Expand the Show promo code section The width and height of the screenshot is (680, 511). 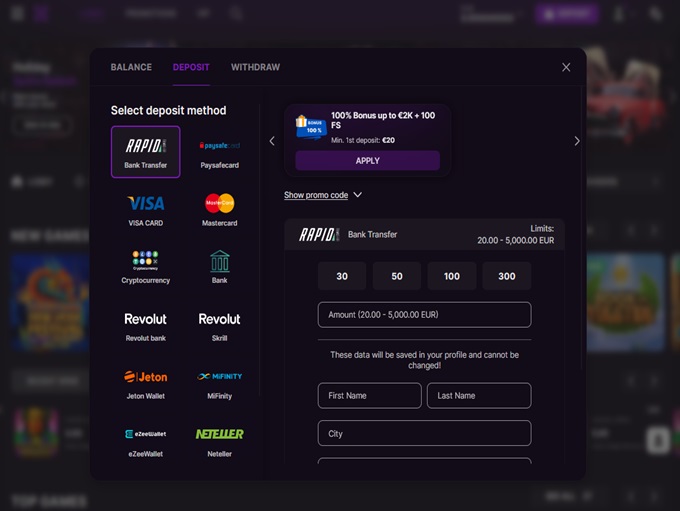(322, 195)
